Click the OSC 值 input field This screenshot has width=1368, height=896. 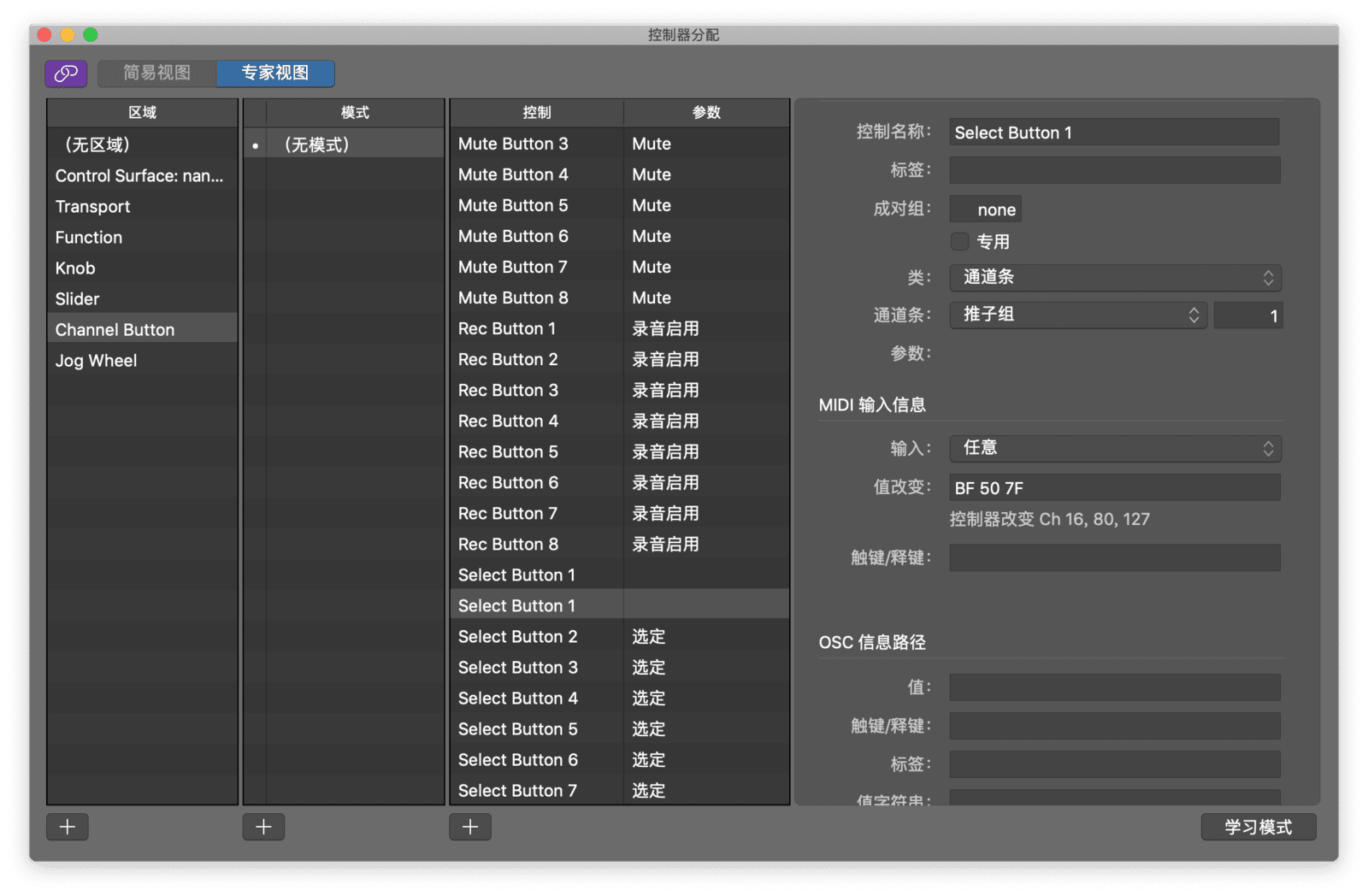[1115, 687]
